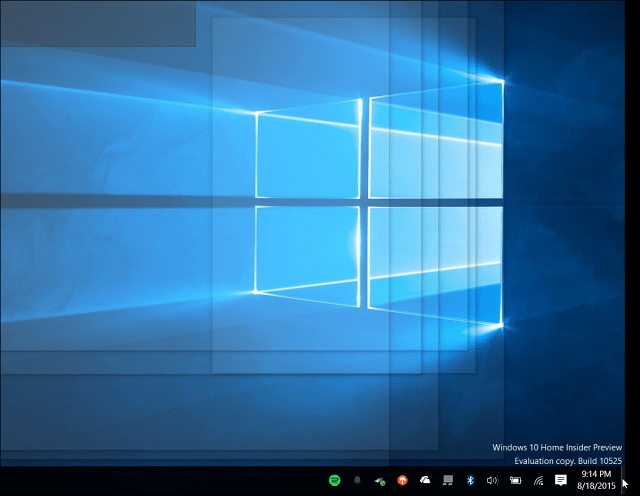The height and width of the screenshot is (496, 640).
Task: Open the speaker volume control
Action: tap(493, 480)
